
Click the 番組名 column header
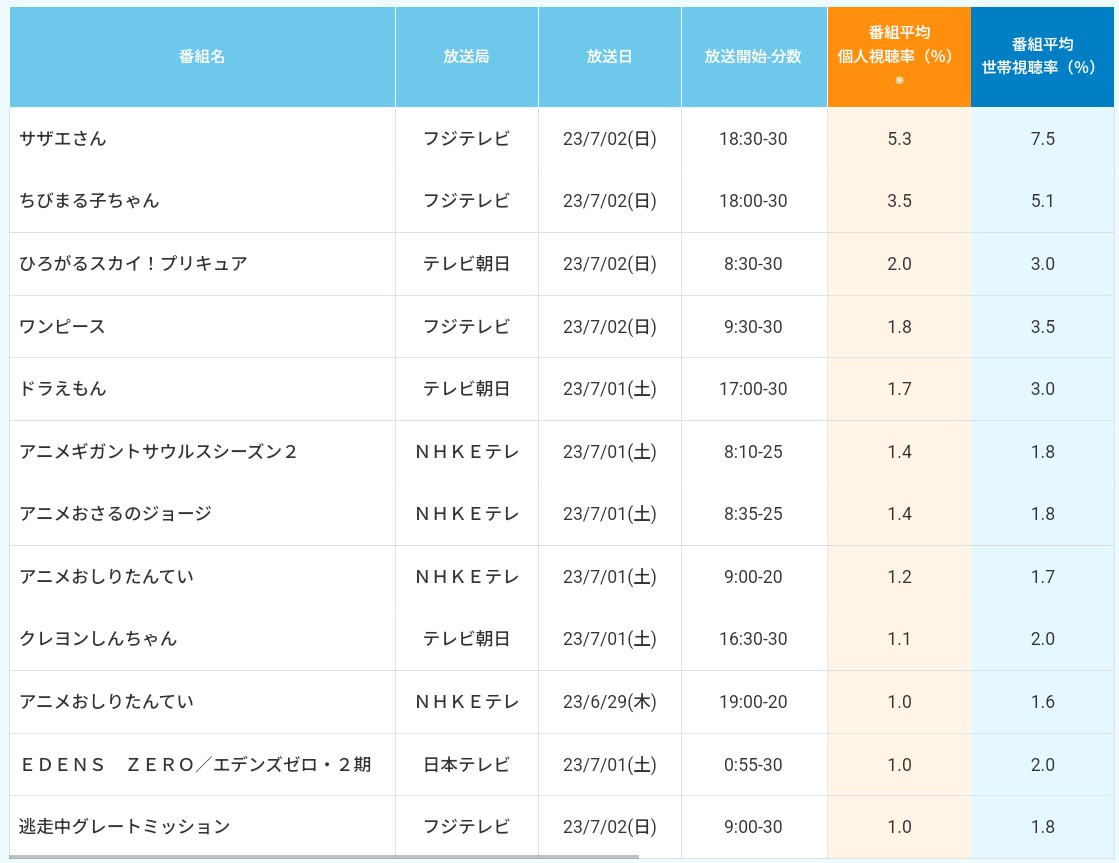tap(202, 56)
